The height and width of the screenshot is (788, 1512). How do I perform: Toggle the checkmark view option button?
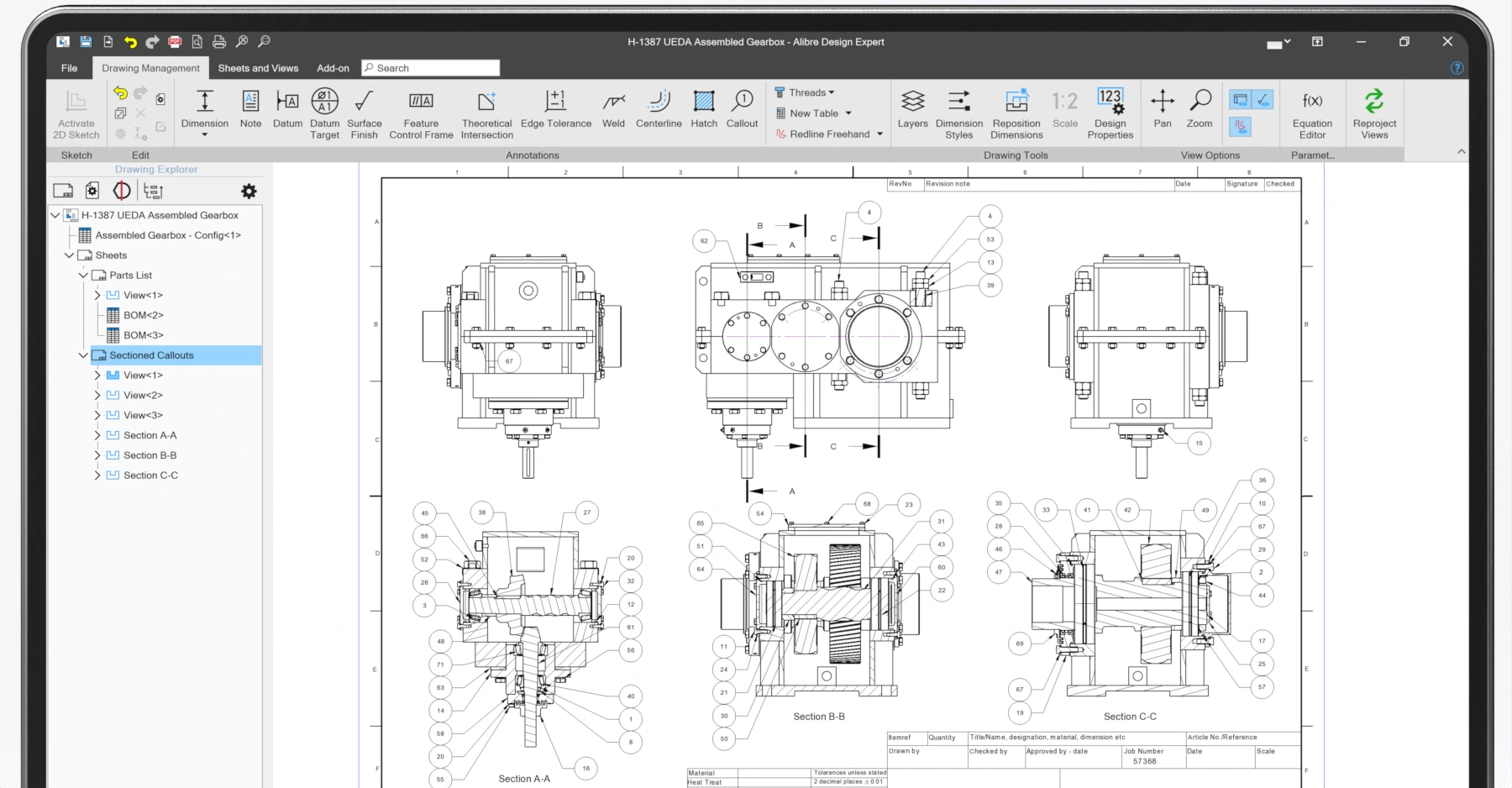tap(1263, 100)
